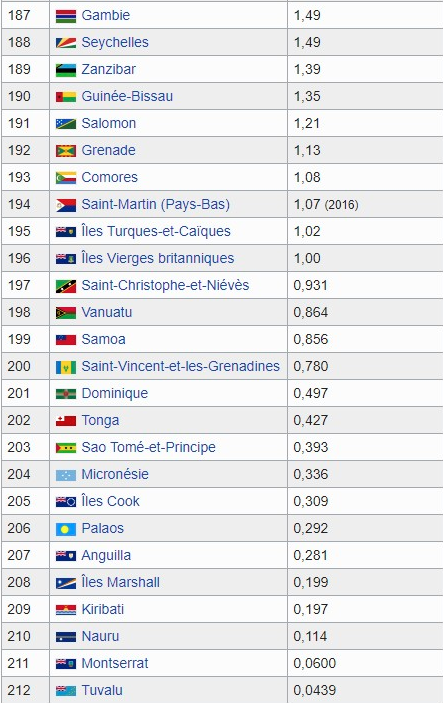
Task: Open Saint-Vincent-et-les-Grenadines link
Action: click(181, 366)
